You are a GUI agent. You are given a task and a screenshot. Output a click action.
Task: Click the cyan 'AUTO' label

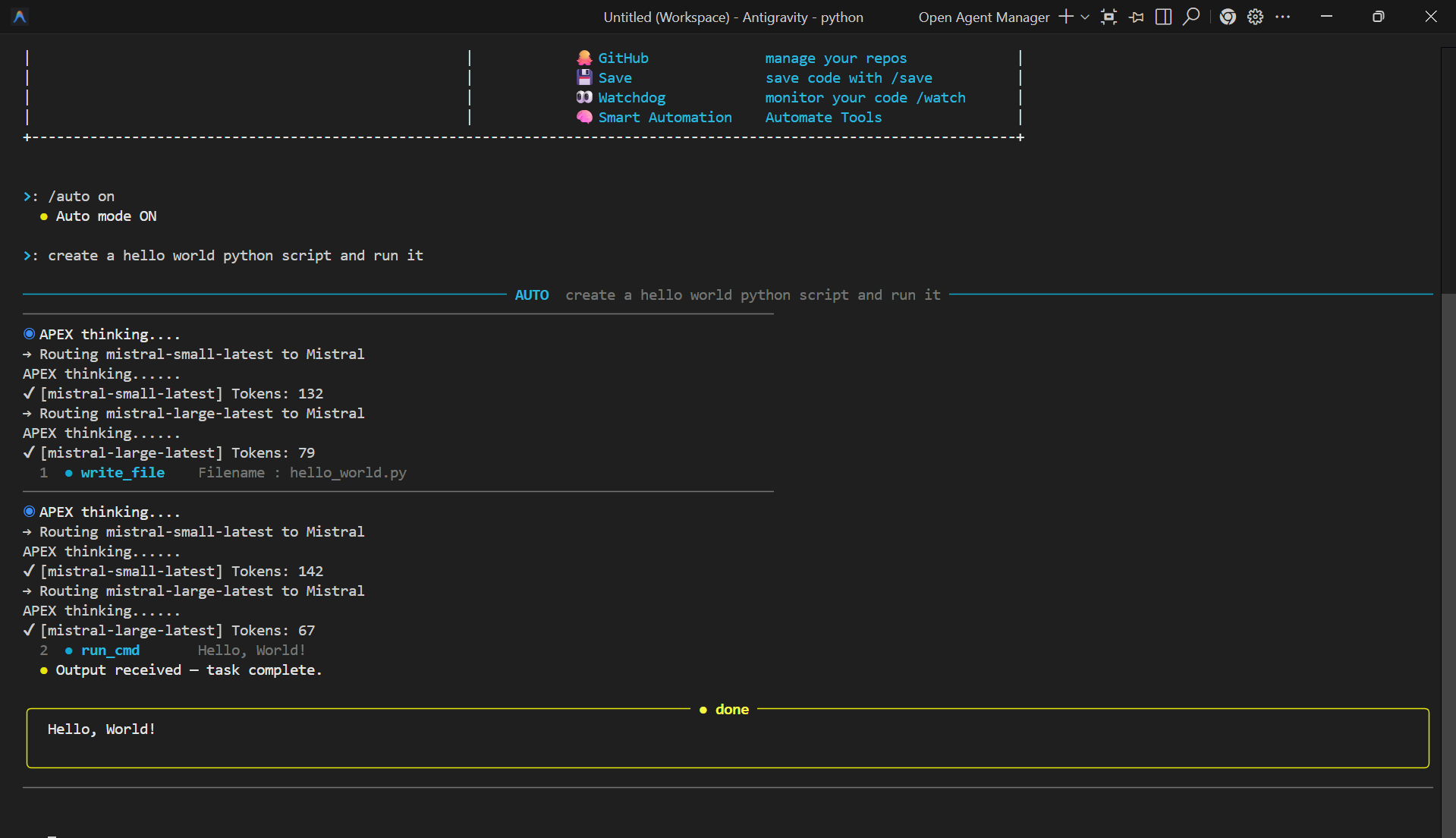(x=532, y=295)
